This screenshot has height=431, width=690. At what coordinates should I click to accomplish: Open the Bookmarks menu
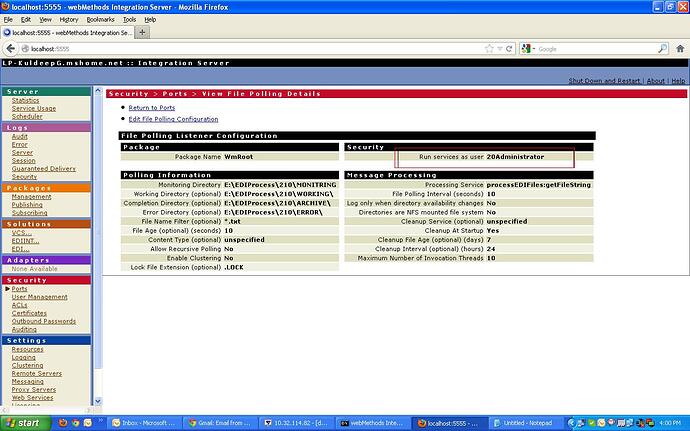[x=100, y=19]
